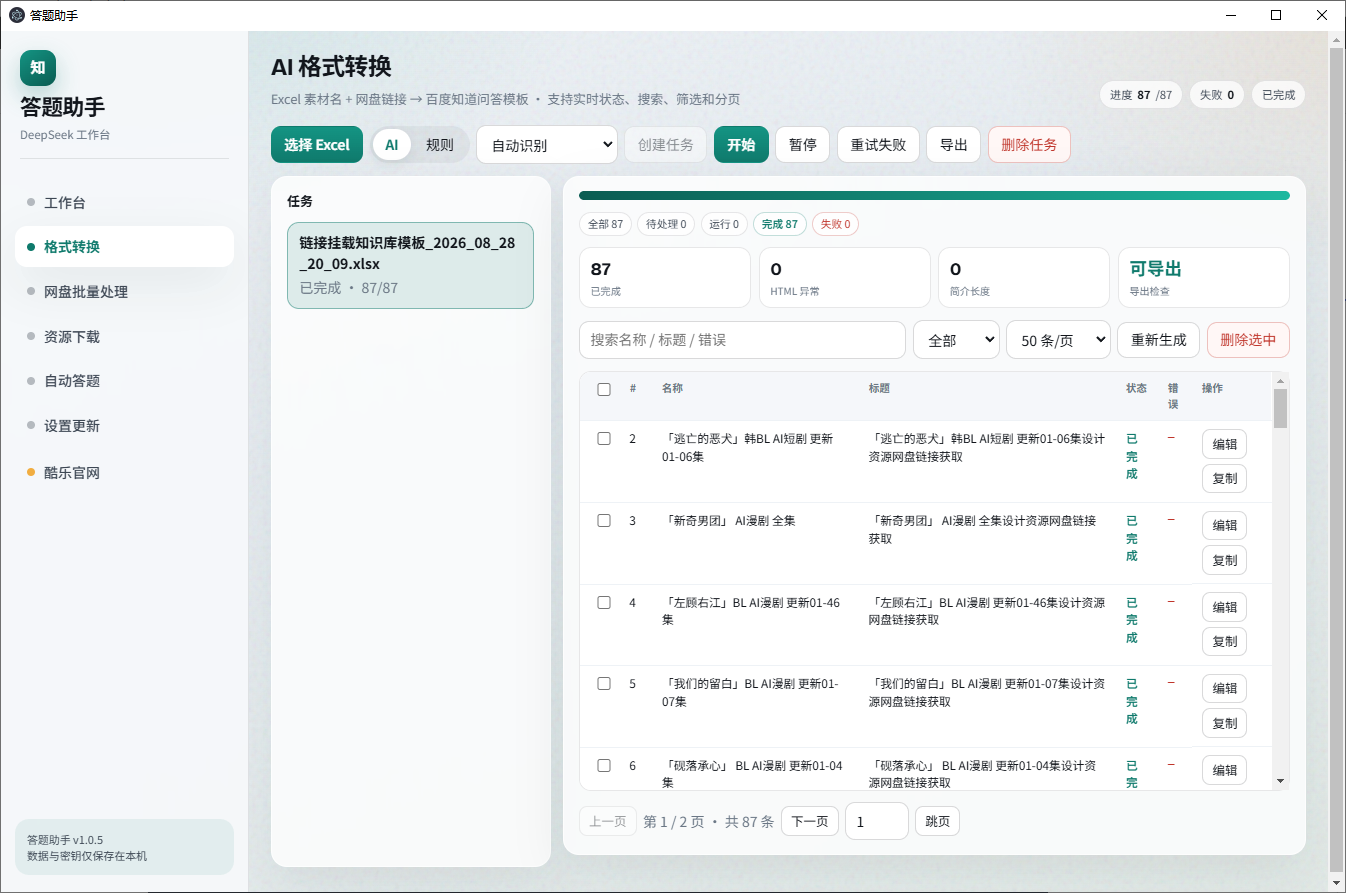
Task: Click the 重新生成 button
Action: click(x=1158, y=340)
